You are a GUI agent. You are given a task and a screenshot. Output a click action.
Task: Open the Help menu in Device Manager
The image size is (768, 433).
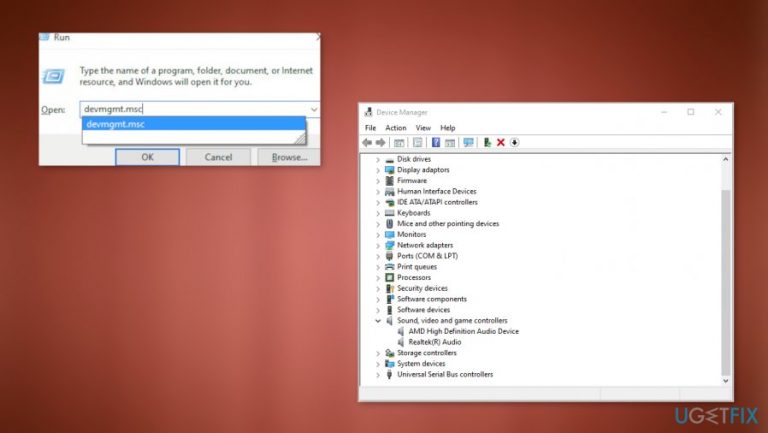tap(448, 128)
